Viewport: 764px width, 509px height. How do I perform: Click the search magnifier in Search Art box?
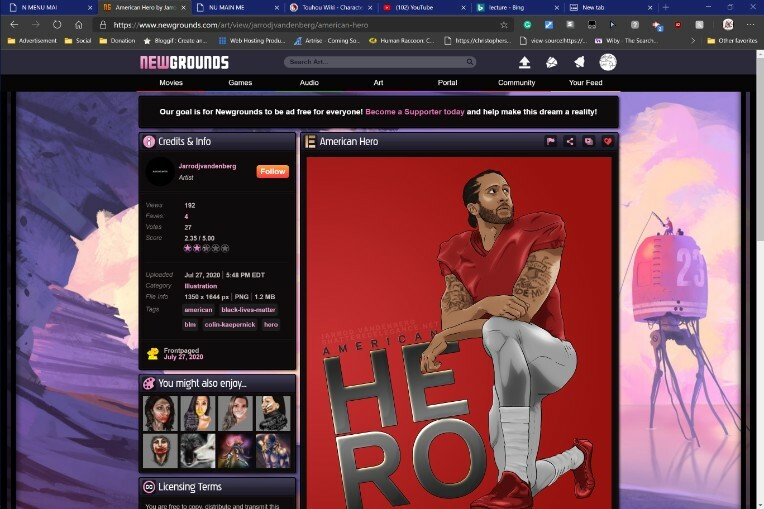(x=470, y=62)
